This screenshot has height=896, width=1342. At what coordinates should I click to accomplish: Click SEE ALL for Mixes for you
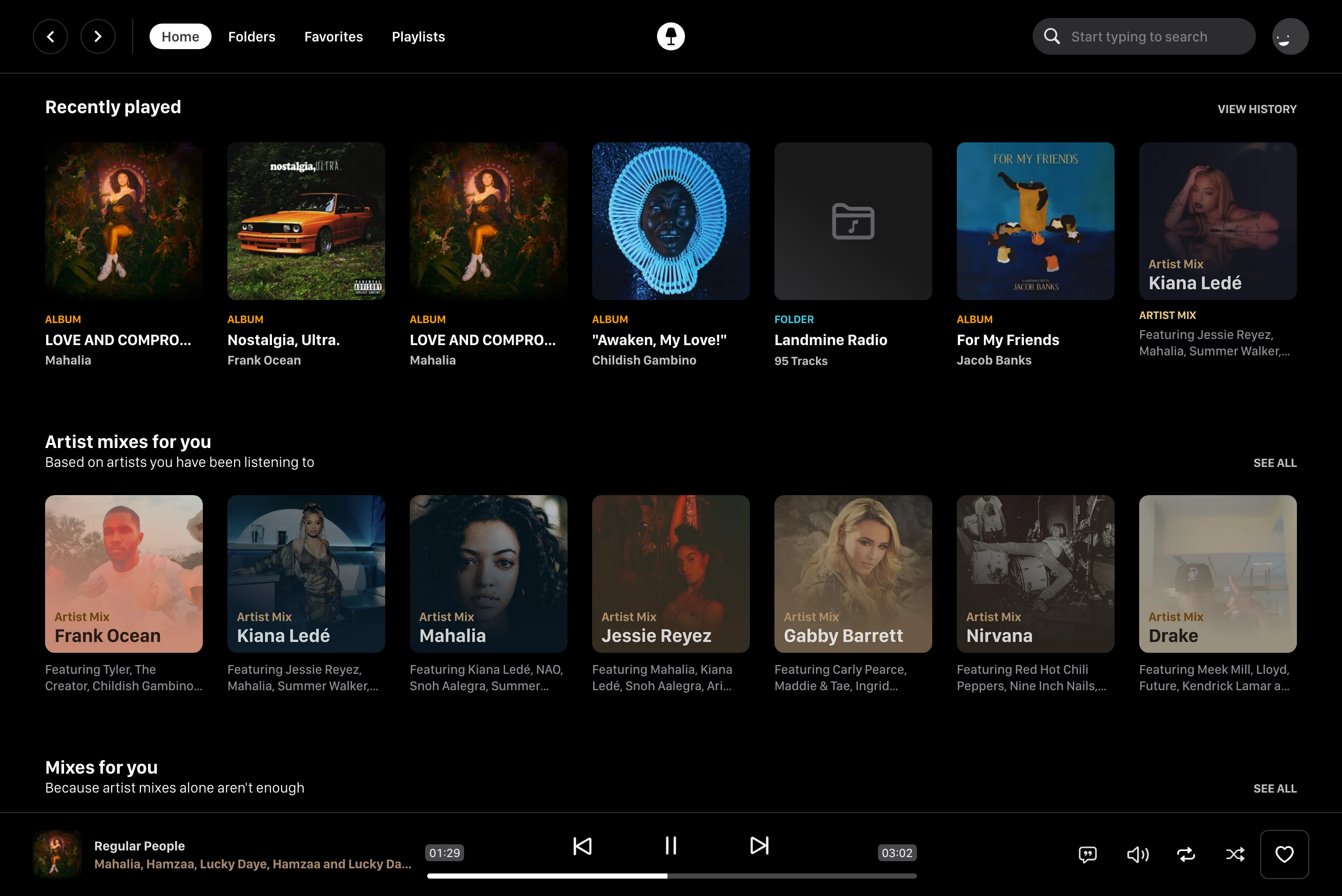point(1274,788)
